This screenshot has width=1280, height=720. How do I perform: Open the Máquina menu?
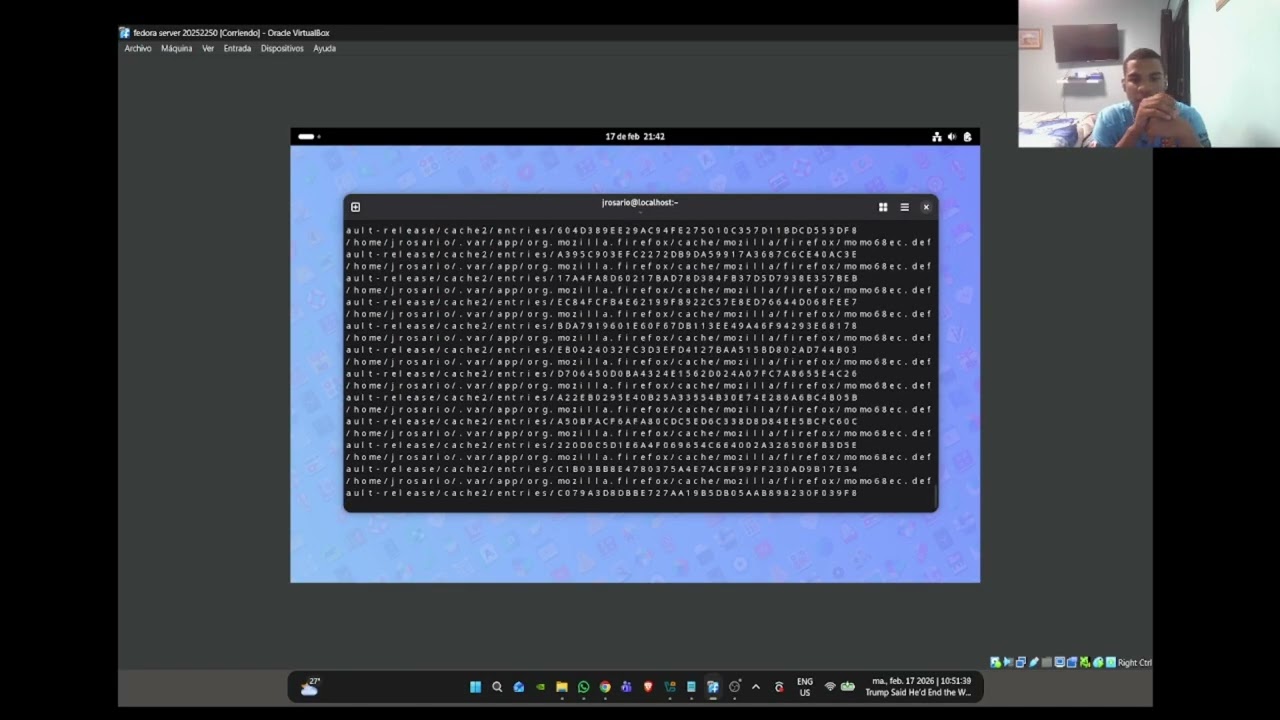(x=176, y=48)
